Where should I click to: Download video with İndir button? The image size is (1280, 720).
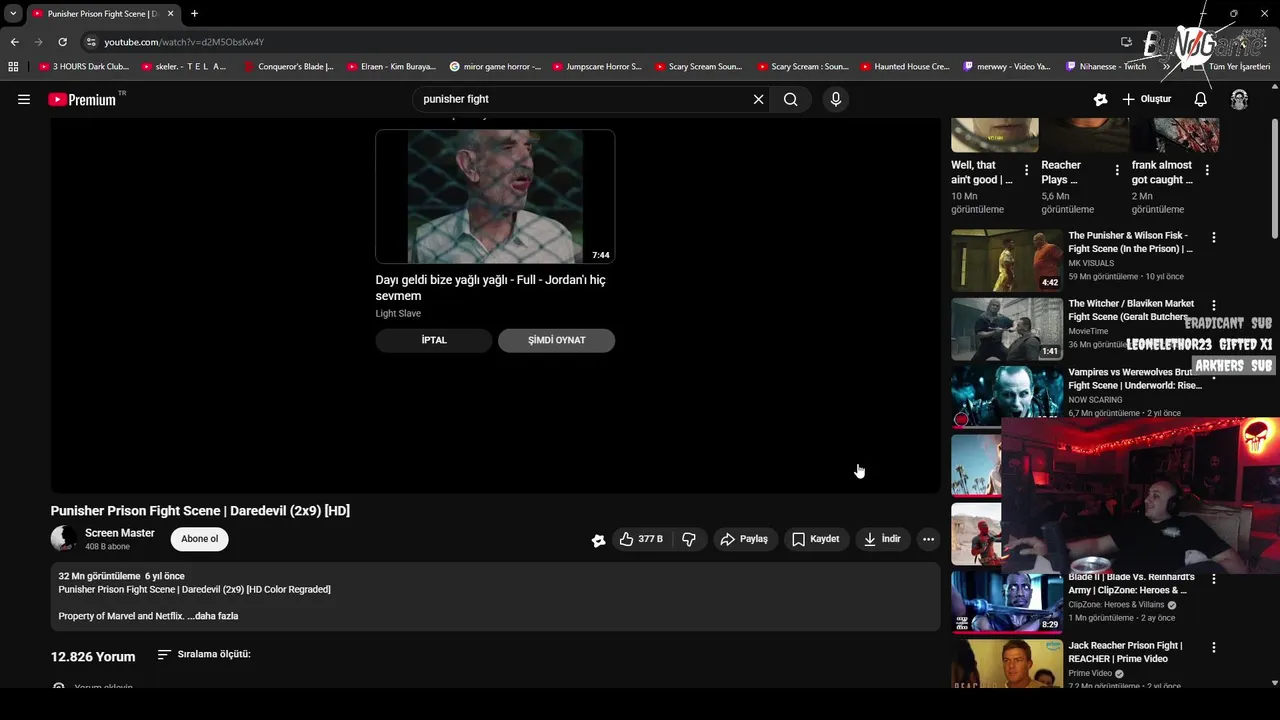click(x=882, y=539)
